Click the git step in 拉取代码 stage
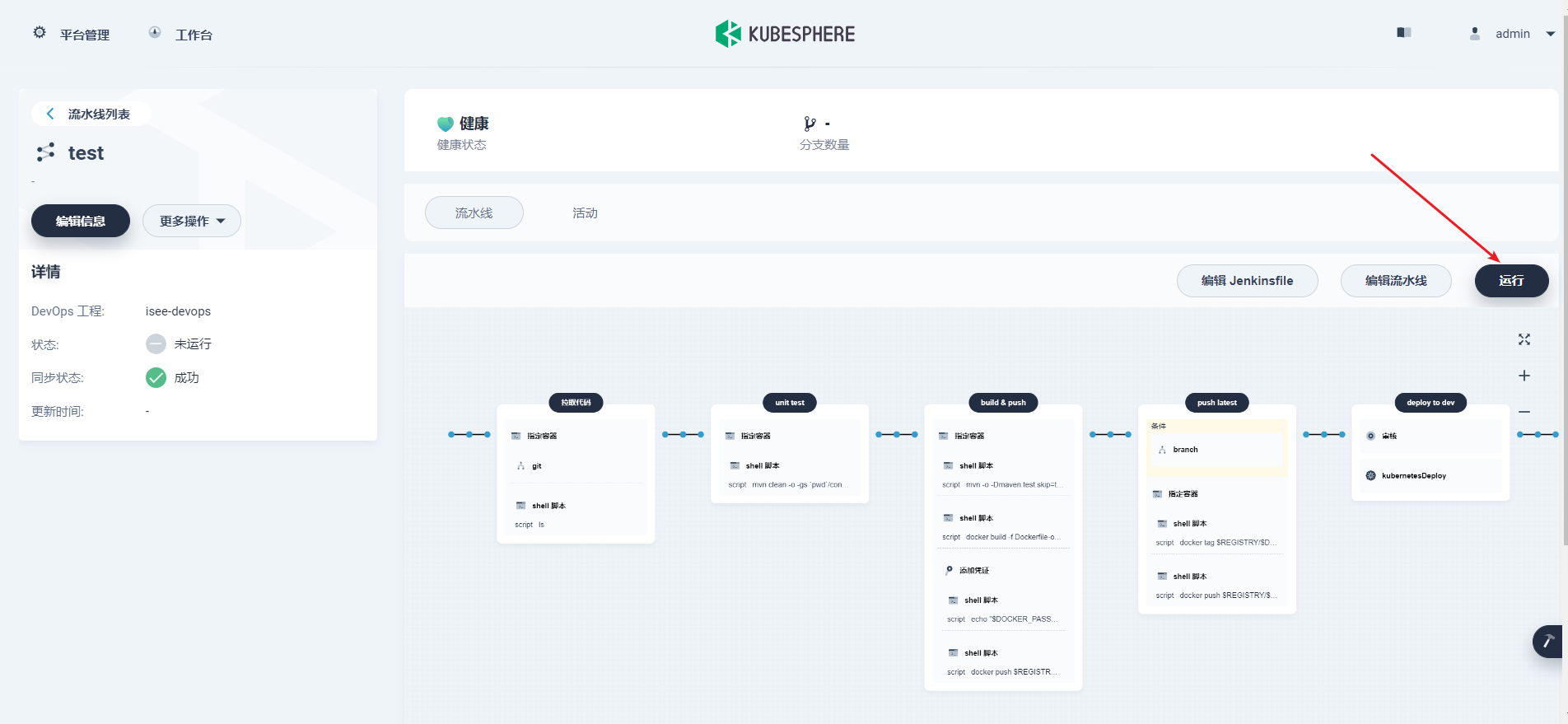Screen dimensions: 1568x724 click(576, 466)
